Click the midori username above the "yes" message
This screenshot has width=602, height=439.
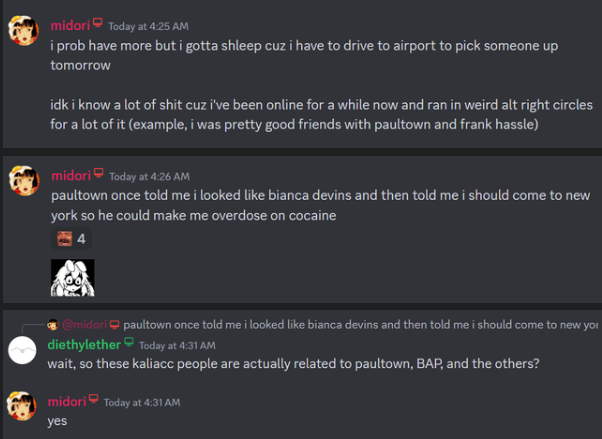67,402
